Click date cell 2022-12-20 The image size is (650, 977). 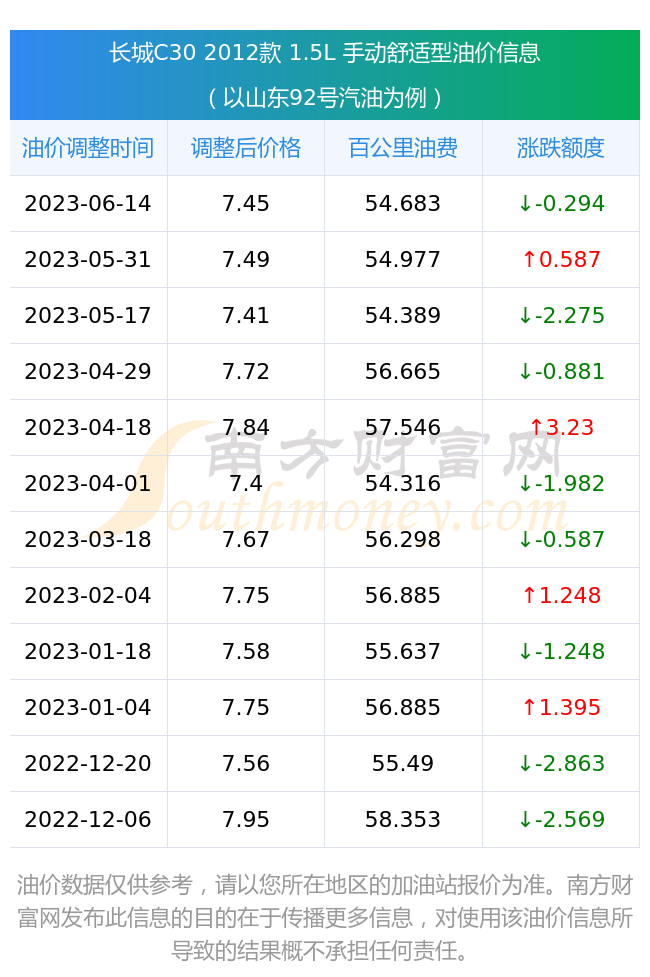88,764
